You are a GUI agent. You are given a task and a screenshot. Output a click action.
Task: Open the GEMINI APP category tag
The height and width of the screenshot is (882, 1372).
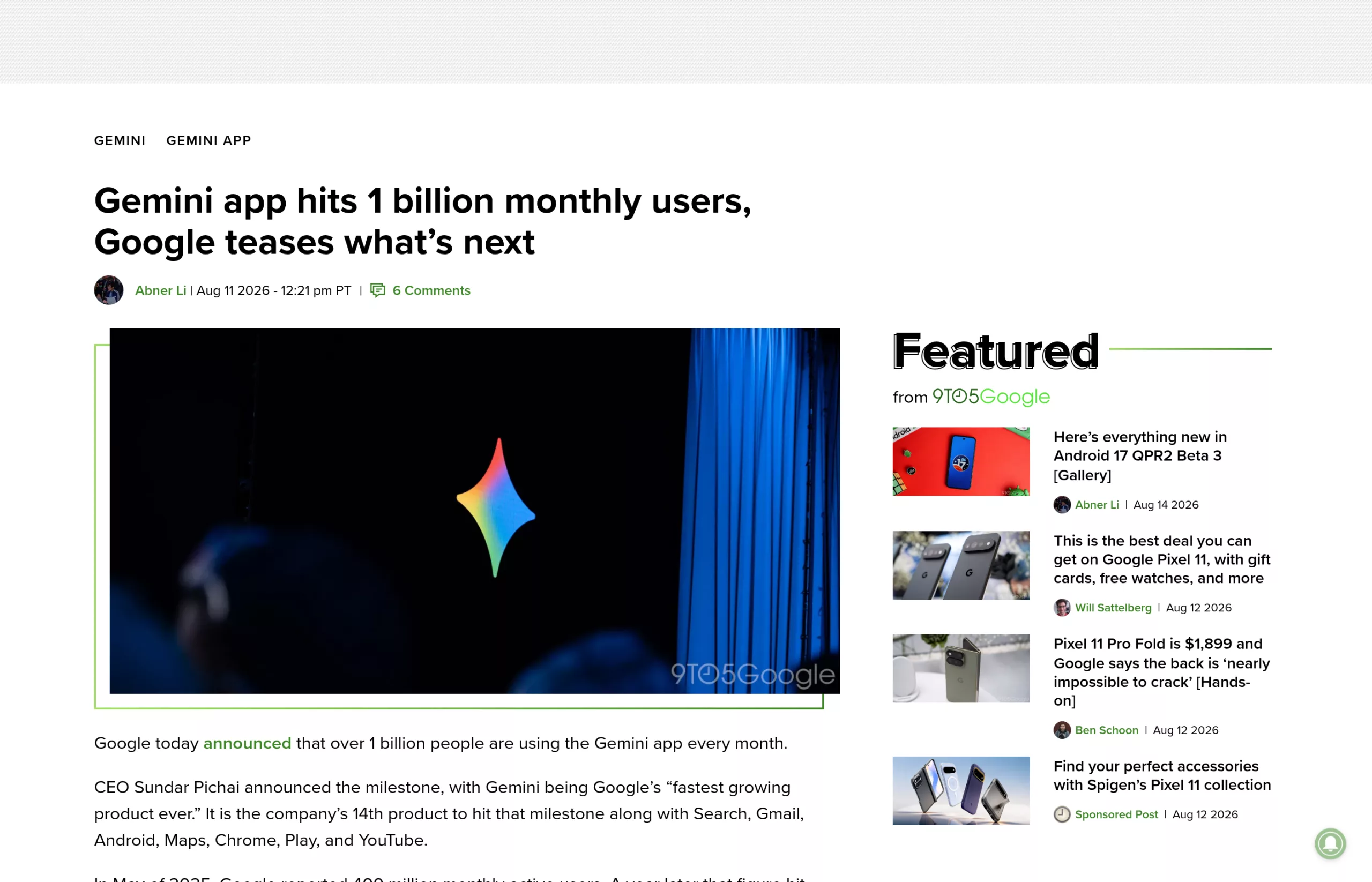coord(208,140)
